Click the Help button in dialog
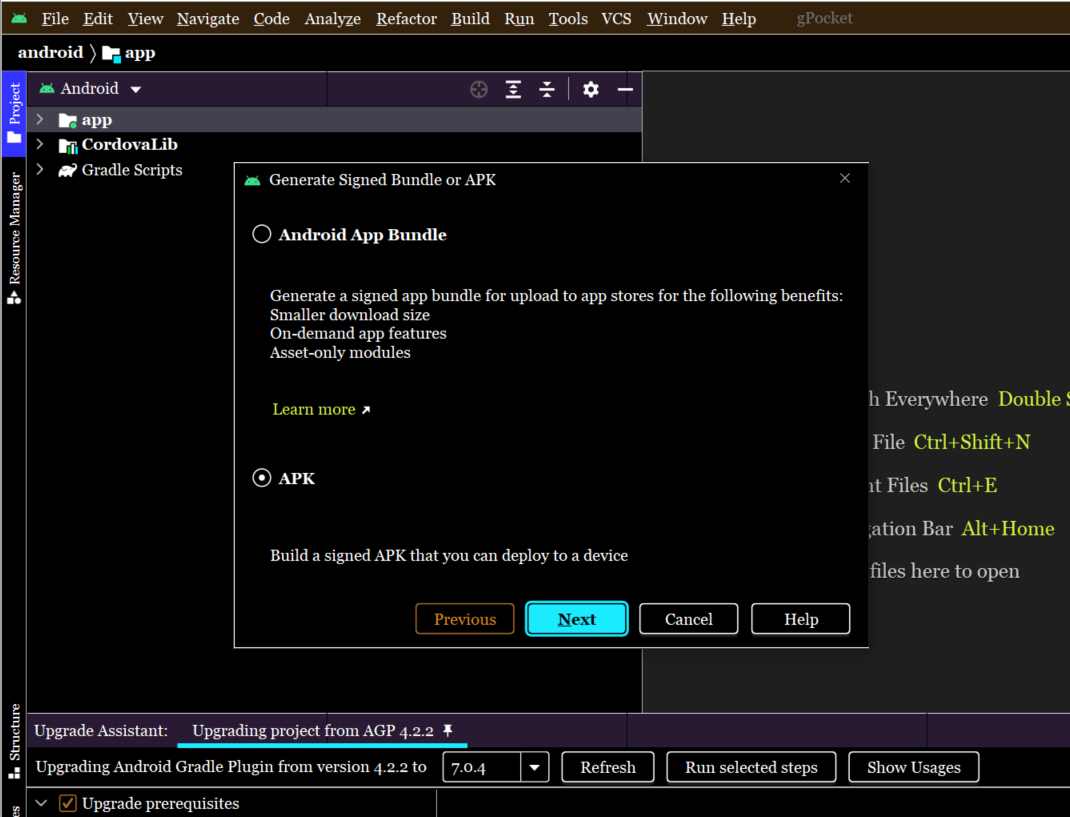 (x=800, y=619)
